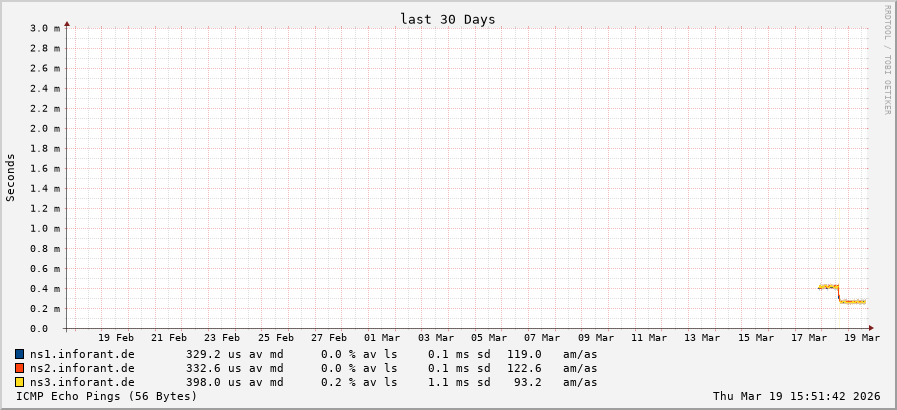Click the blue ns1.inforant.de legend swatch
This screenshot has width=897, height=410.
tap(20, 354)
